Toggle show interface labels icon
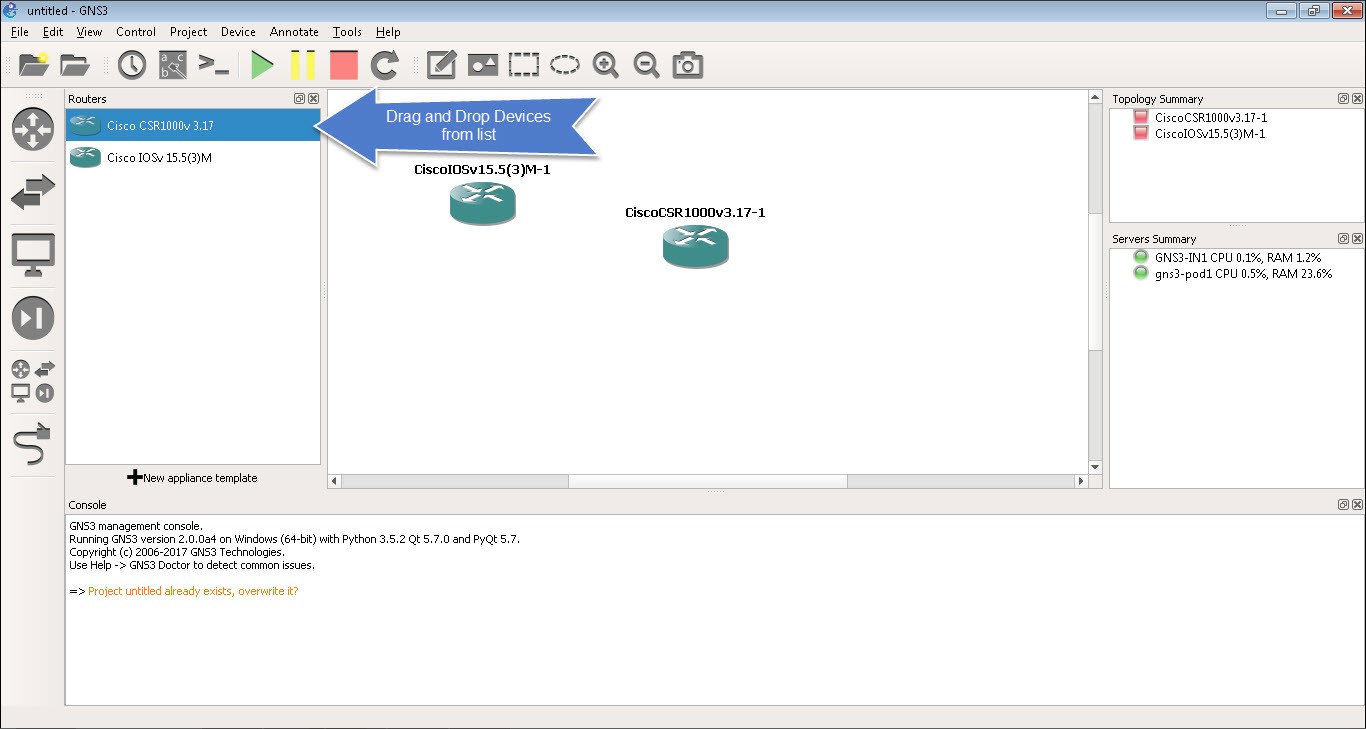 pos(172,65)
